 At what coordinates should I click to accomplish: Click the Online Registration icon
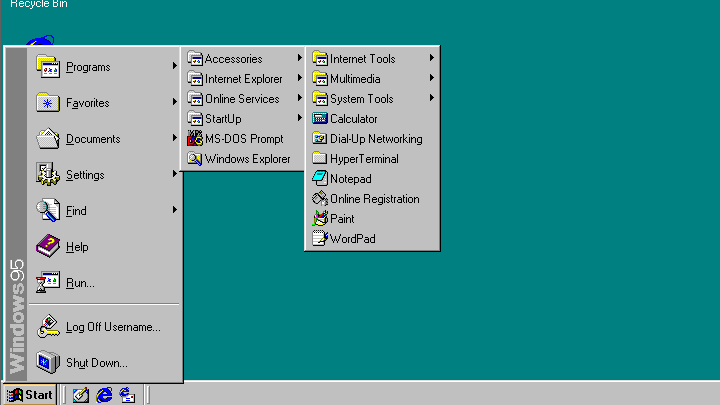point(320,199)
